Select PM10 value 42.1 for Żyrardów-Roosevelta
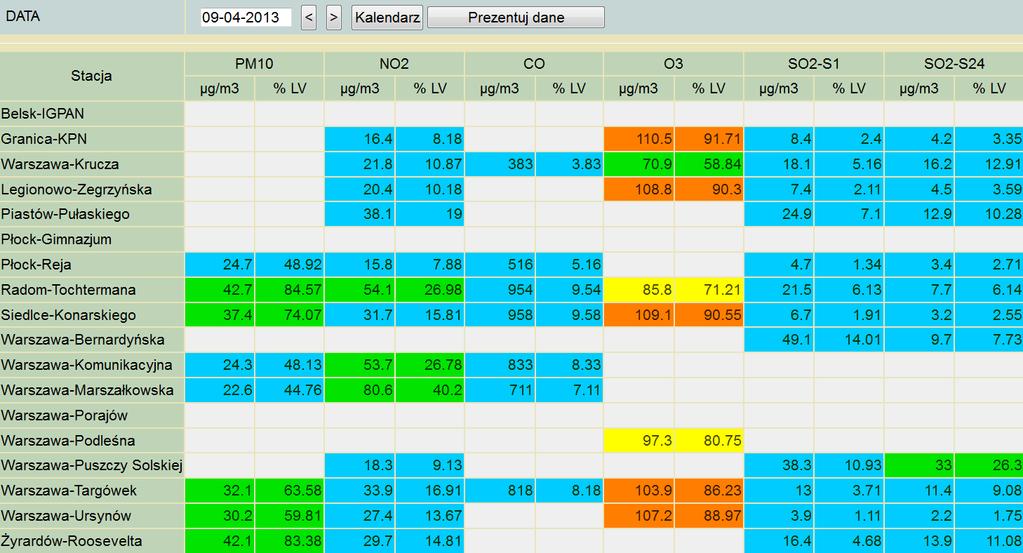The height and width of the screenshot is (553, 1023). pyautogui.click(x=219, y=541)
